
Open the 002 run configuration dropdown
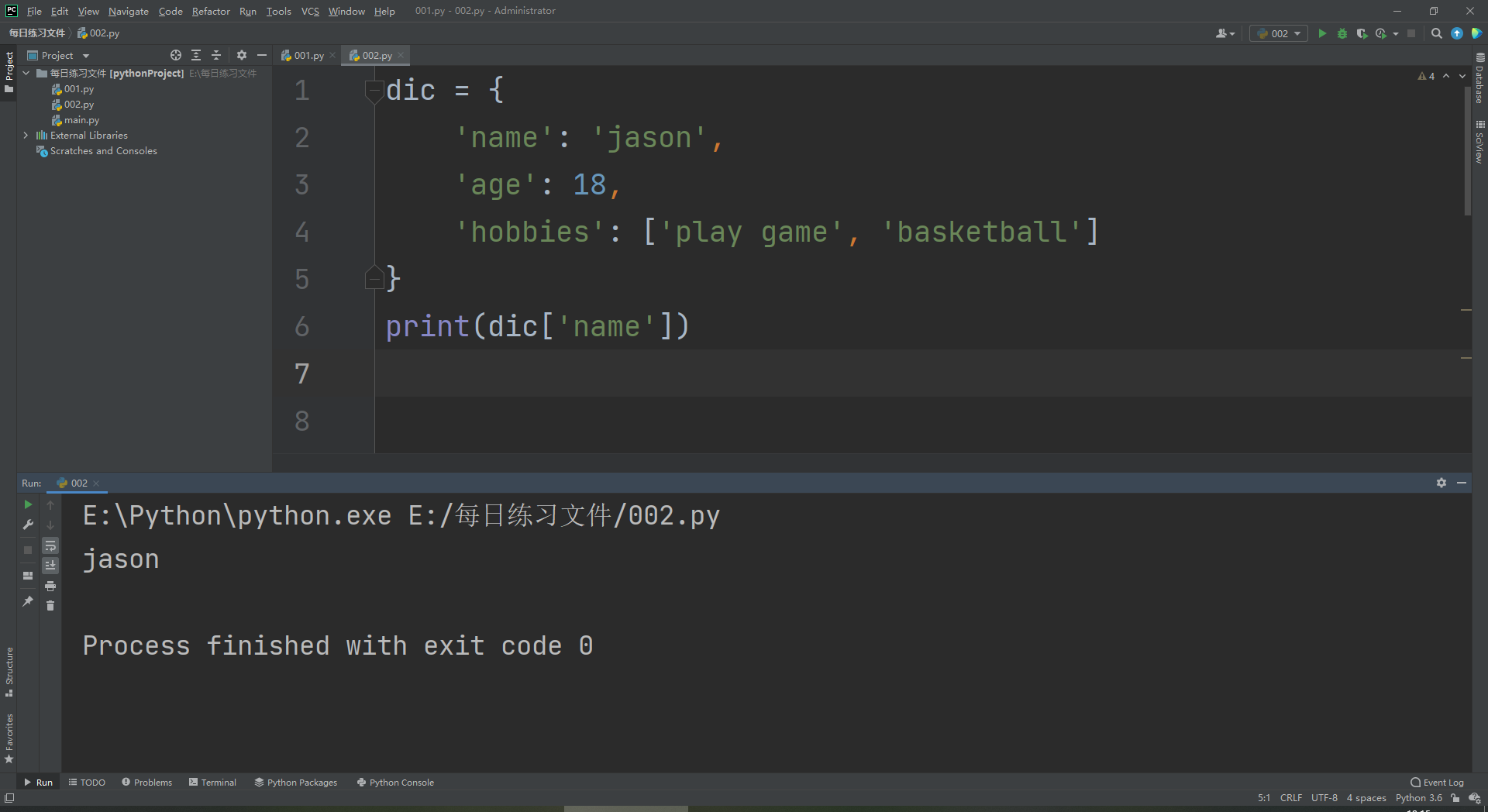coord(1279,33)
